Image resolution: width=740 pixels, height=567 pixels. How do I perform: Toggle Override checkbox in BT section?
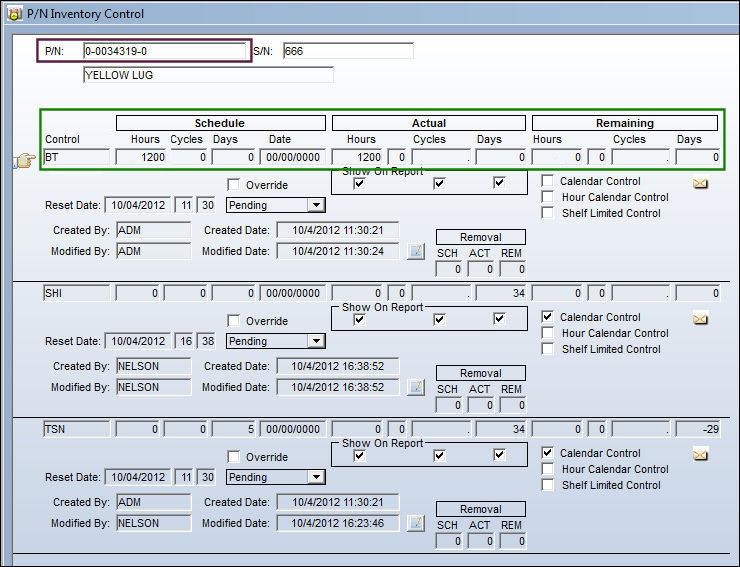[x=233, y=185]
